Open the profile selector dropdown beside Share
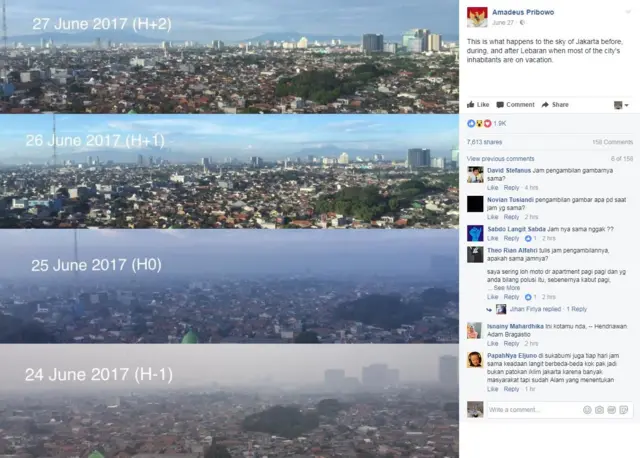 point(621,105)
